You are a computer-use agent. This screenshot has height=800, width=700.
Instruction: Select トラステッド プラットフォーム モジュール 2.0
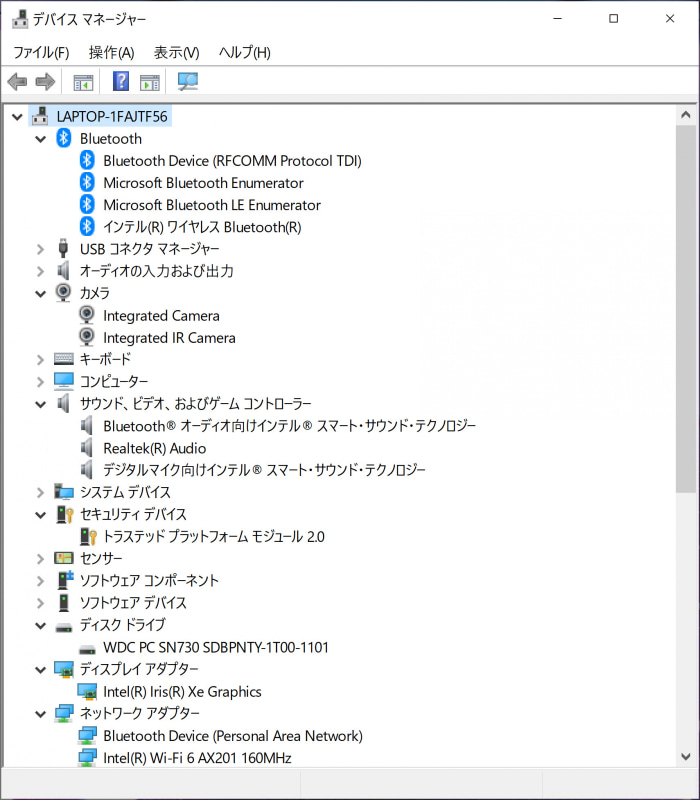tap(214, 536)
